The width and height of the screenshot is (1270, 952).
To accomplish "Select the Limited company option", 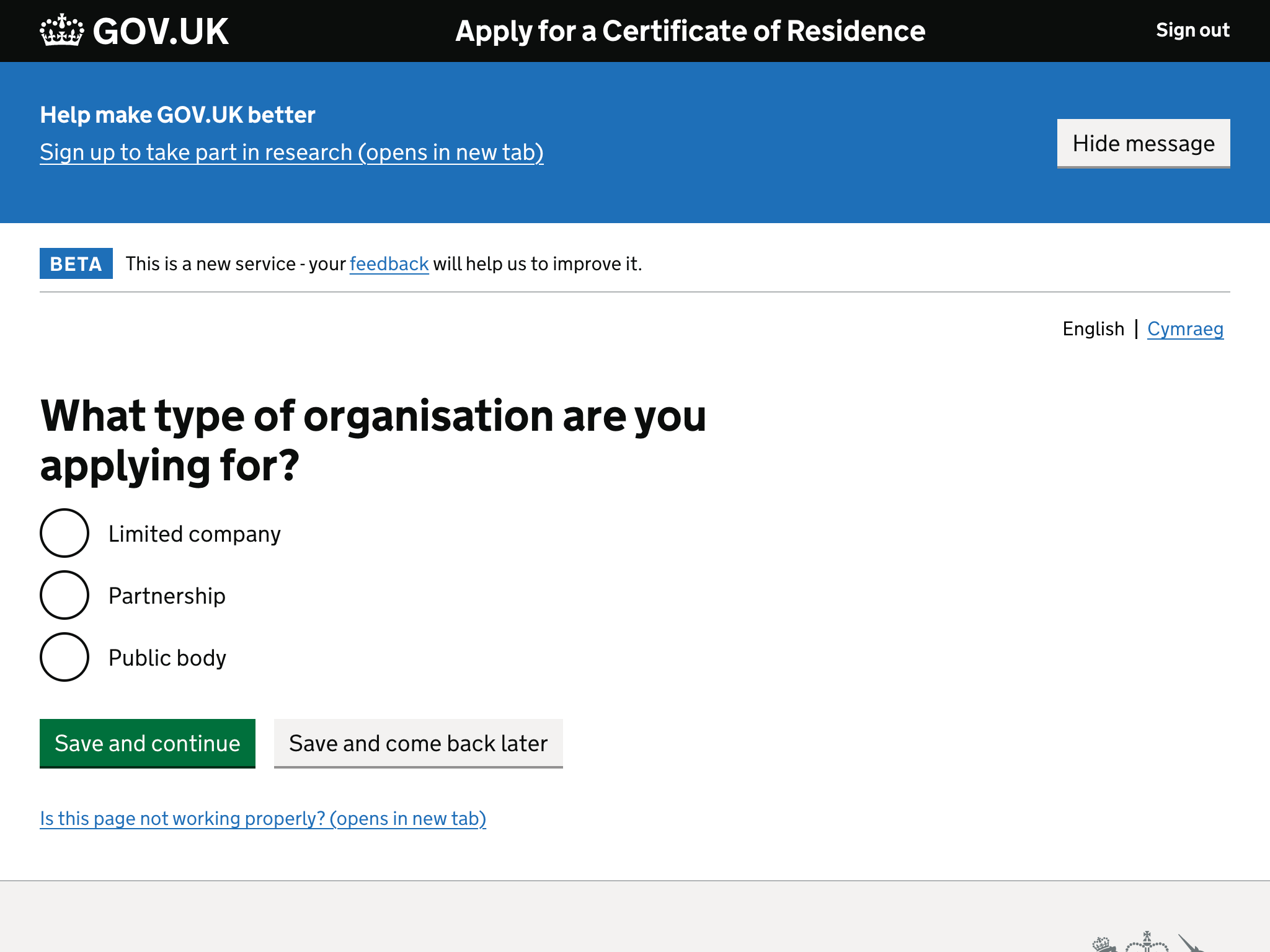I will [64, 533].
